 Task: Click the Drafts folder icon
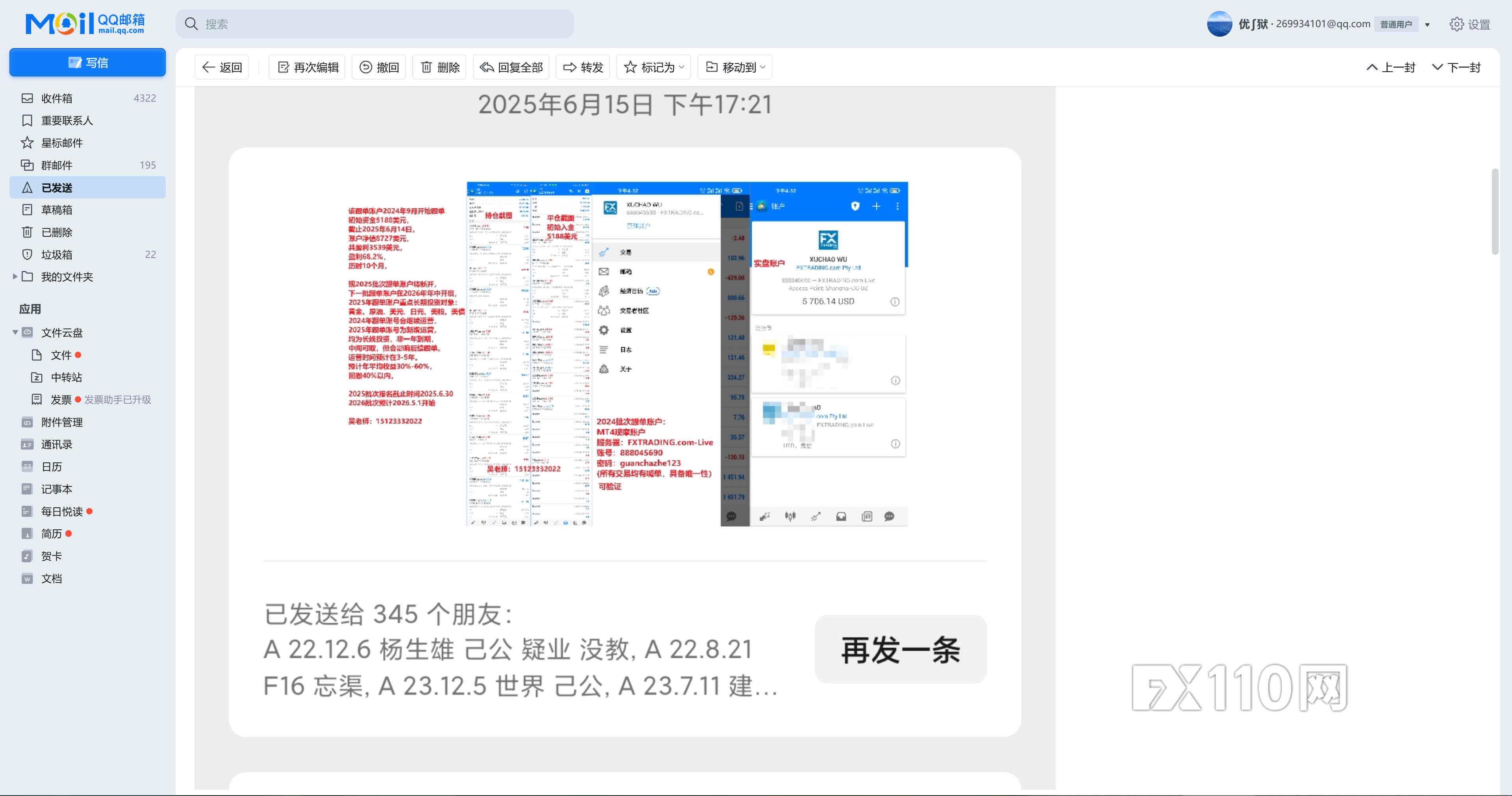27,210
